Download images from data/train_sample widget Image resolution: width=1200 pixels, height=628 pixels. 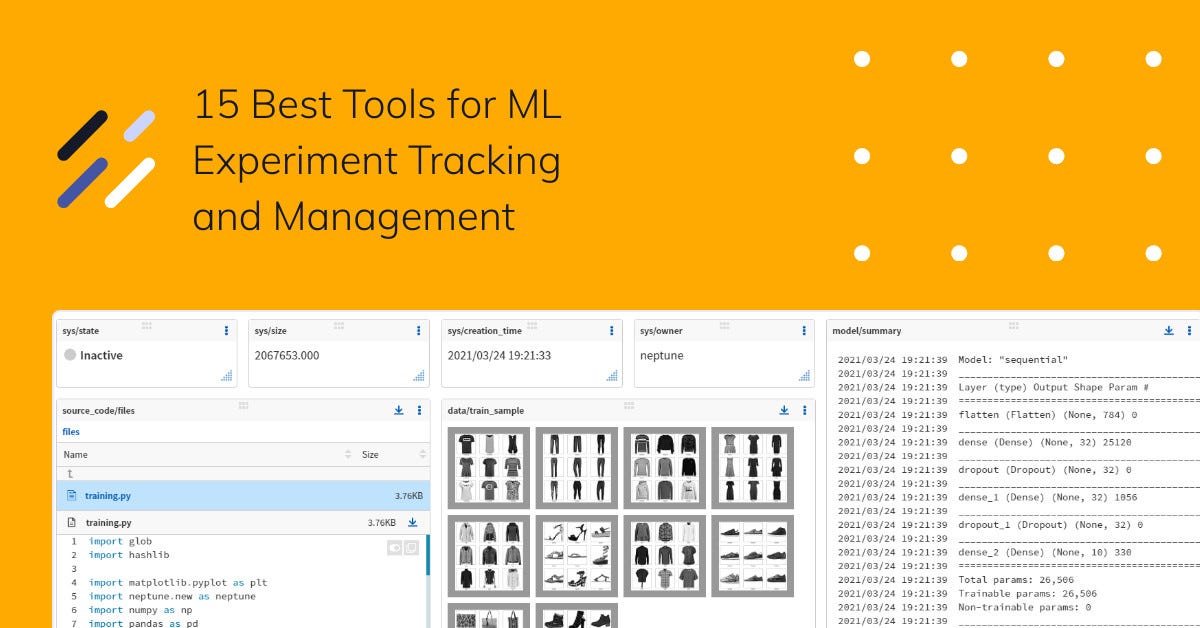(x=783, y=410)
